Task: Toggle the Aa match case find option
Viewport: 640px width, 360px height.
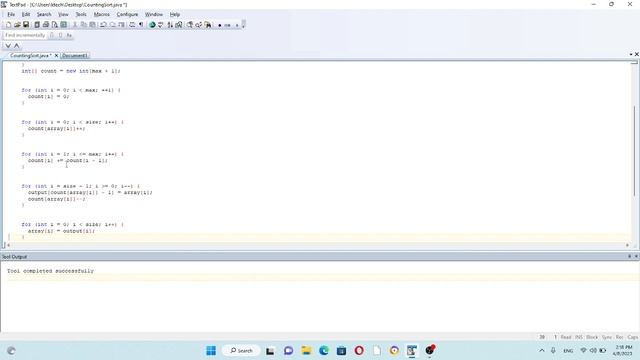Action: click(x=69, y=35)
